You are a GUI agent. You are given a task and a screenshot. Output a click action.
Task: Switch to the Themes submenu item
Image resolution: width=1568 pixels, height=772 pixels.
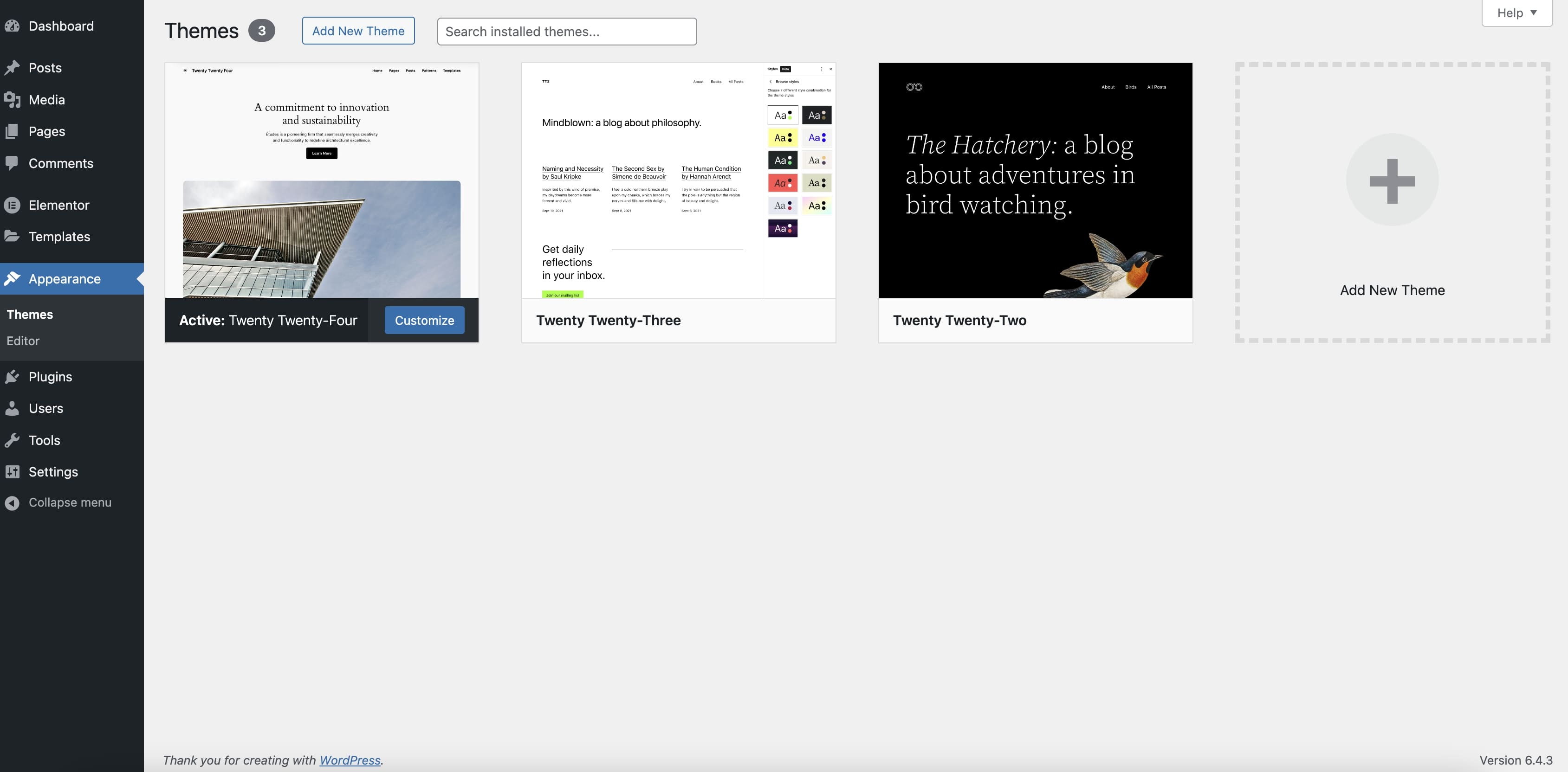29,314
